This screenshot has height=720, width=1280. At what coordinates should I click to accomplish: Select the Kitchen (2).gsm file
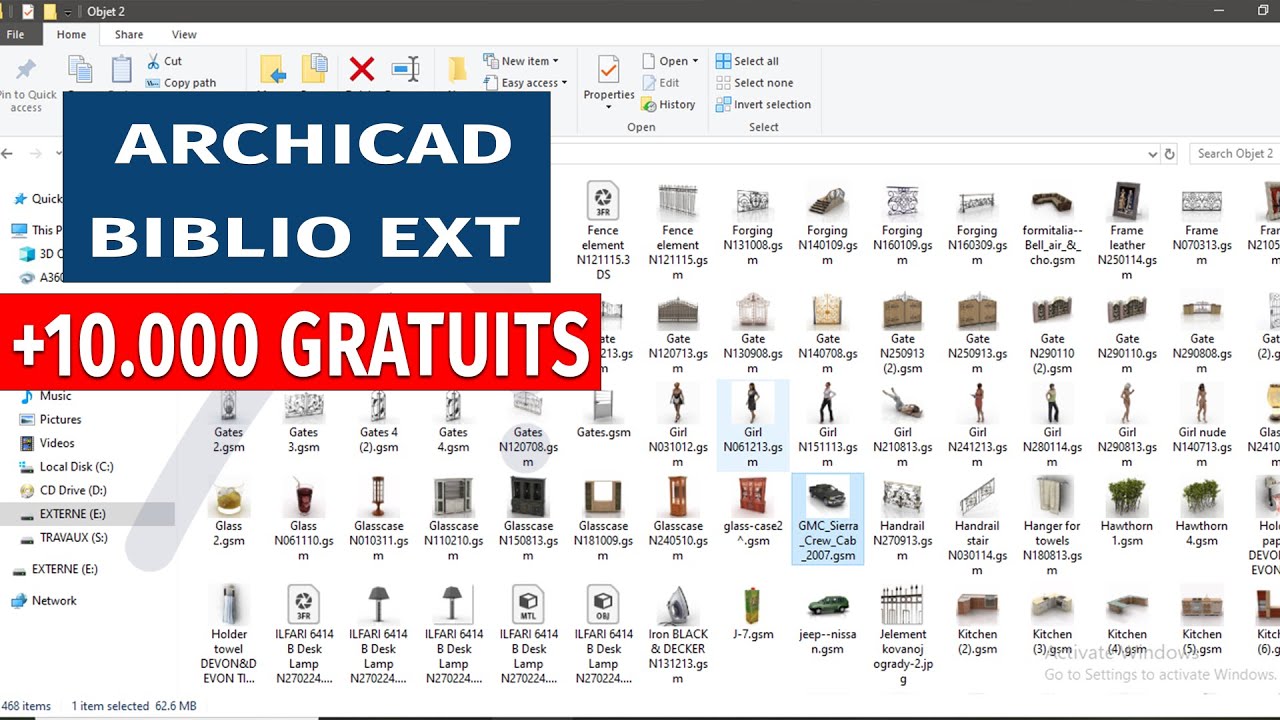coord(977,620)
